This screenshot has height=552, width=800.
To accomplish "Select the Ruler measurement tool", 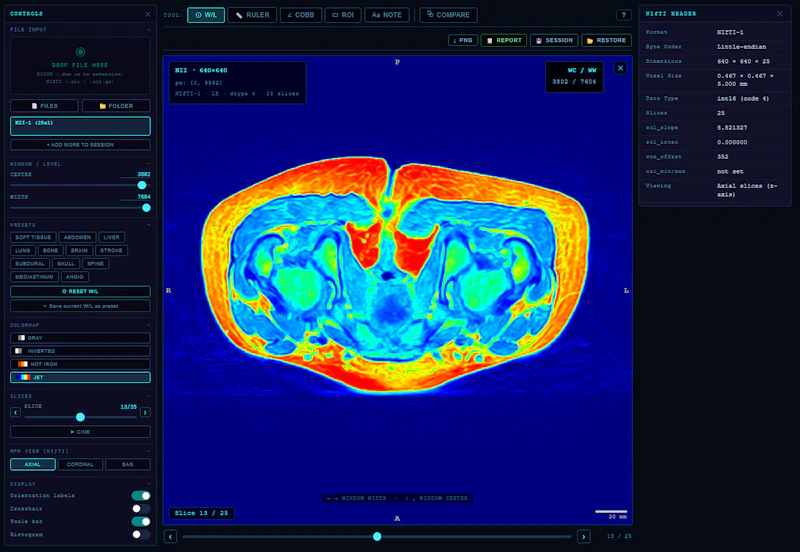I will click(x=252, y=15).
